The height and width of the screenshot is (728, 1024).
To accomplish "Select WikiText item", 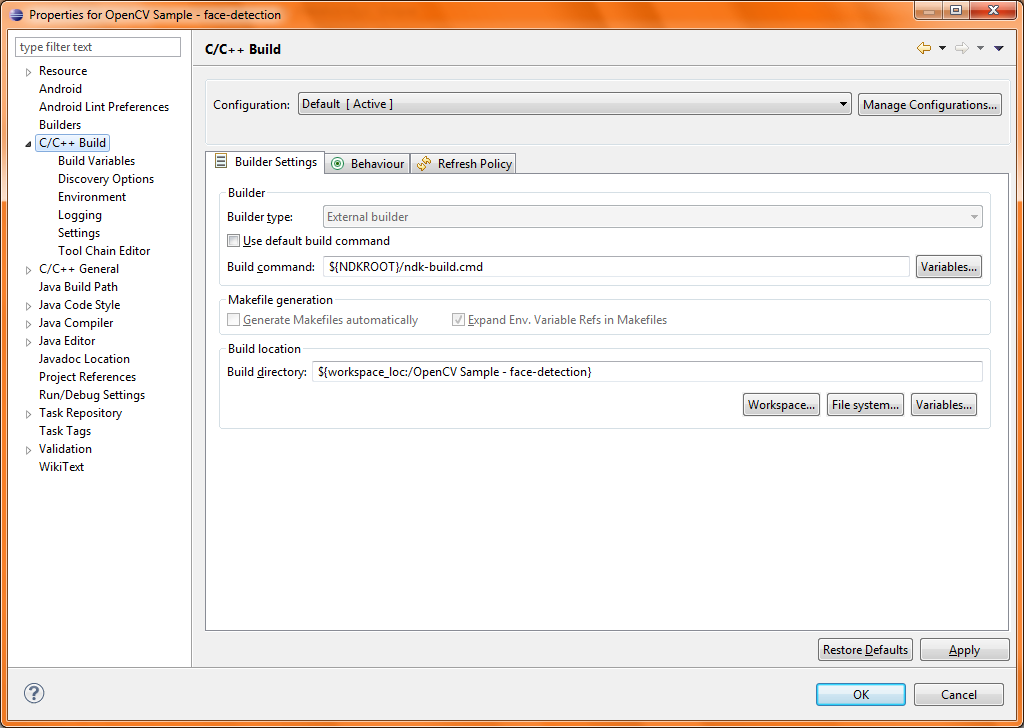I will [x=61, y=467].
